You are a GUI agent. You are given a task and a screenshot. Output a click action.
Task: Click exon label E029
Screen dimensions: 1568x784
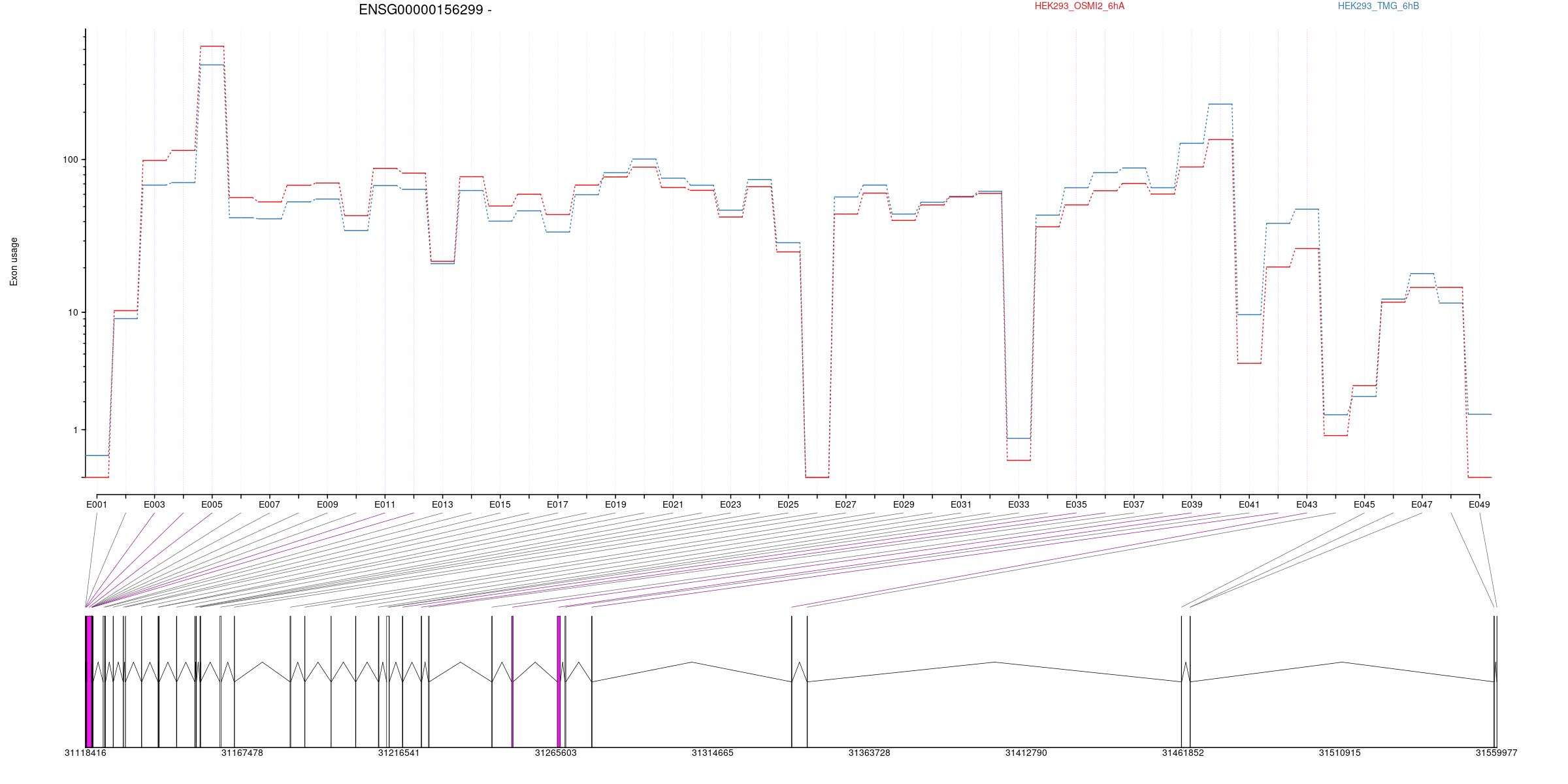click(x=904, y=504)
